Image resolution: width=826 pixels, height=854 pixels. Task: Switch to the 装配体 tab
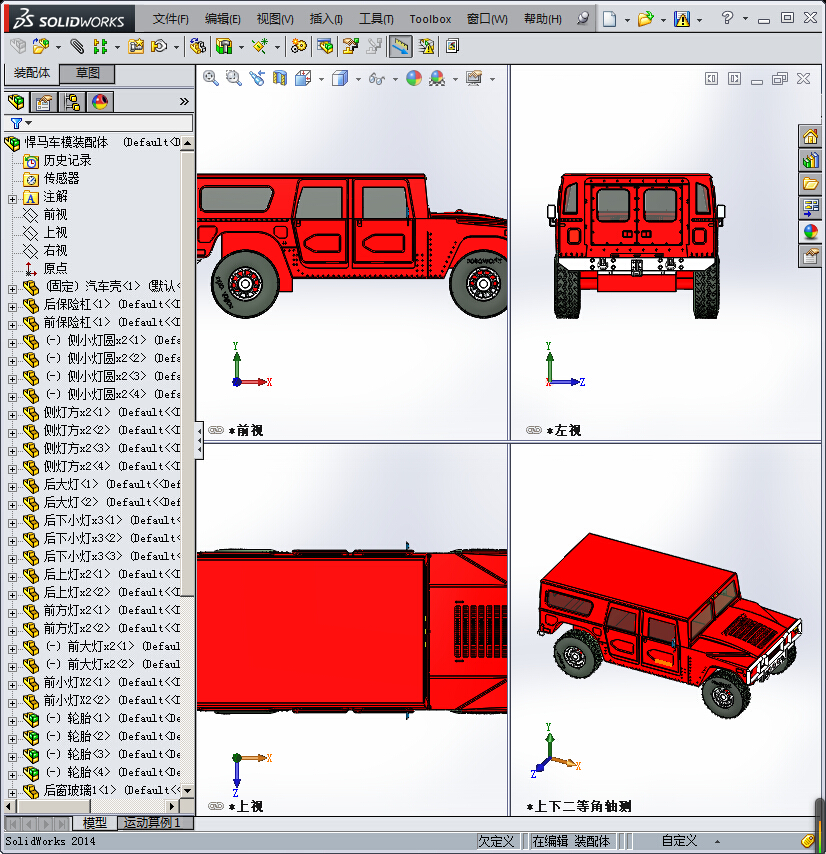point(32,73)
